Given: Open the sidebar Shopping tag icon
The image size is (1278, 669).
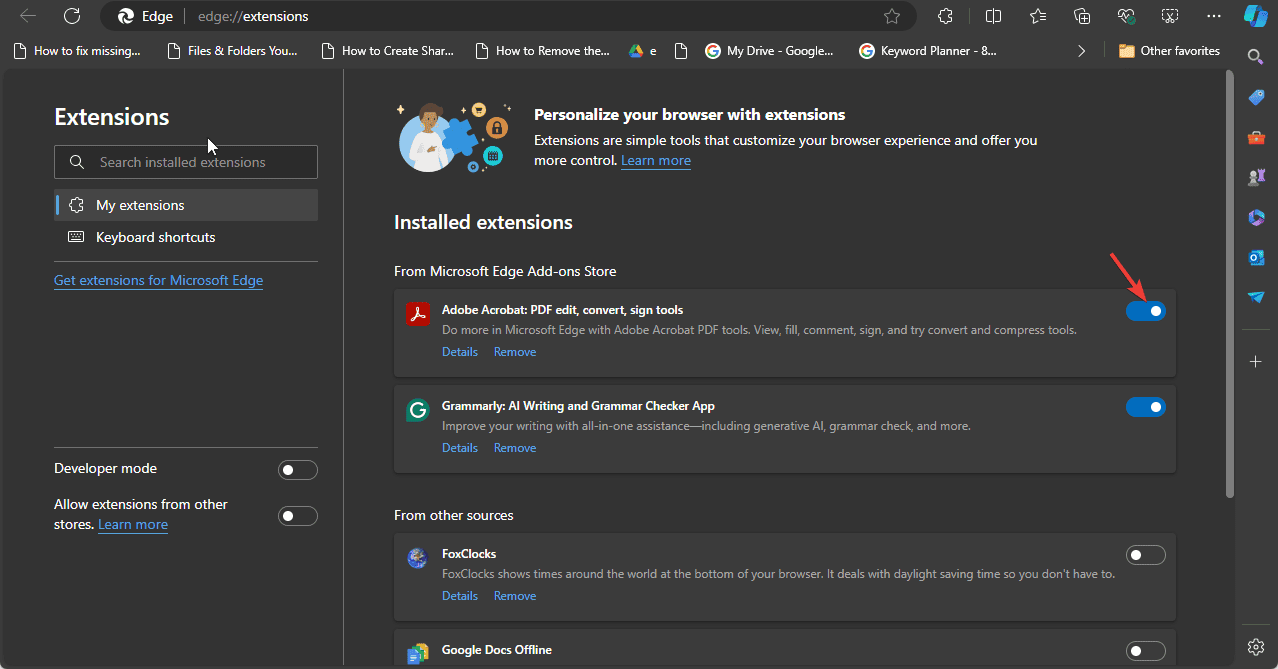Looking at the screenshot, I should pyautogui.click(x=1256, y=97).
